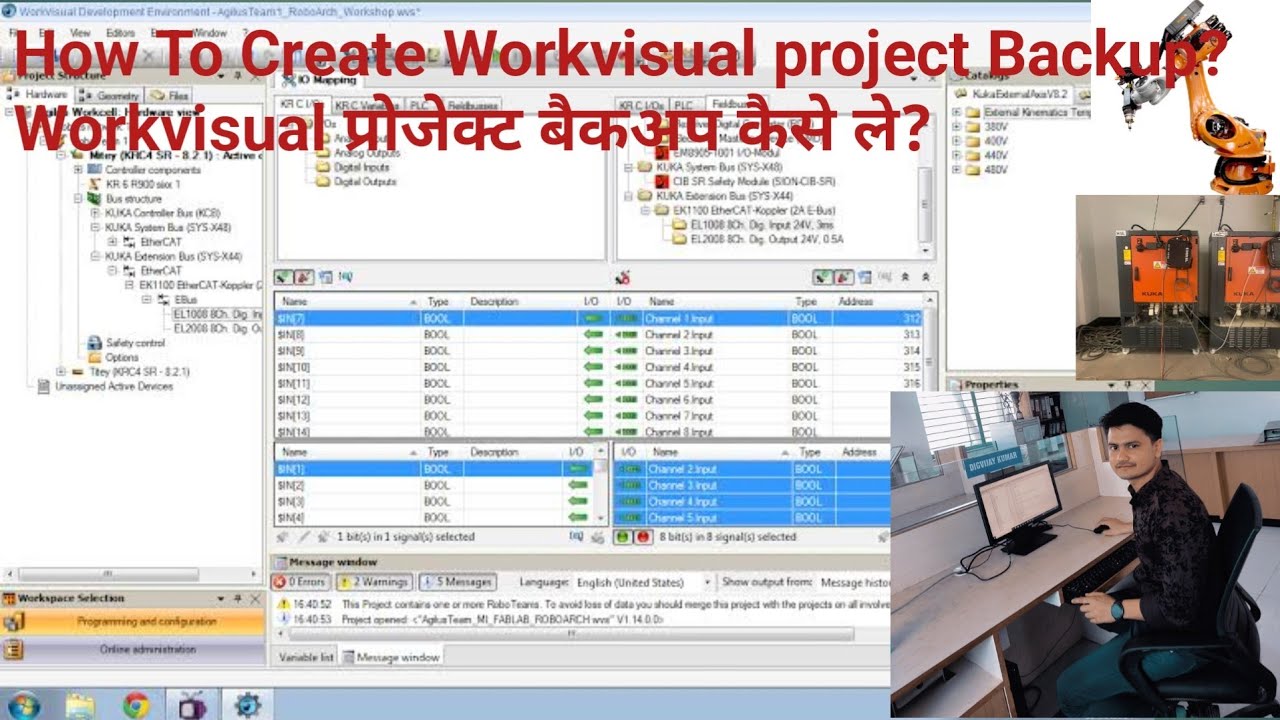Select the KR 6 R900 sixx robot icon

(x=96, y=184)
